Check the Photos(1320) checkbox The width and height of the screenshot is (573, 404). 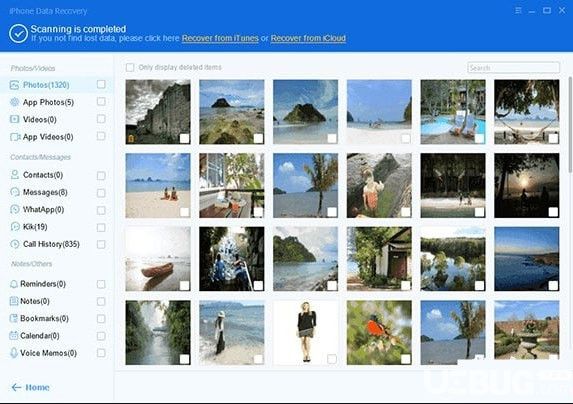[x=101, y=84]
